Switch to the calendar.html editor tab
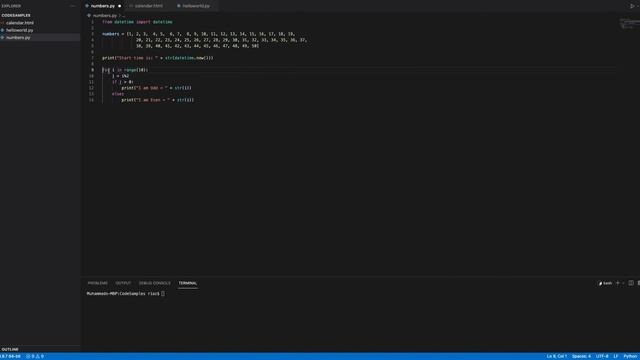The height and width of the screenshot is (360, 640). tap(149, 6)
